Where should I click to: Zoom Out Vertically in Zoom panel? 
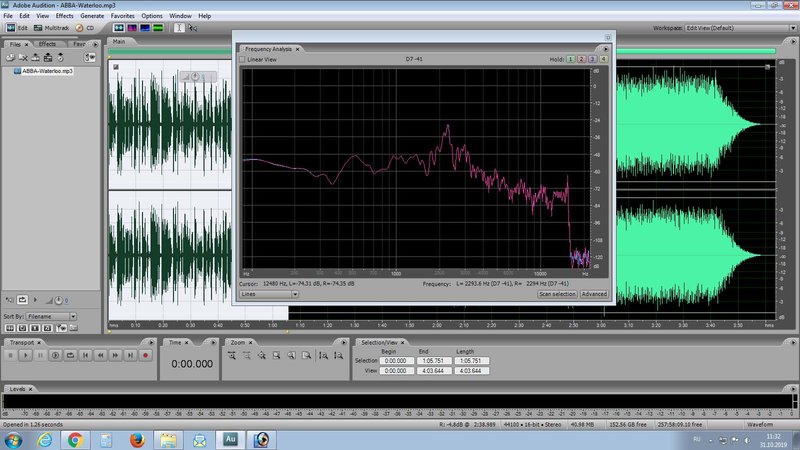[338, 356]
